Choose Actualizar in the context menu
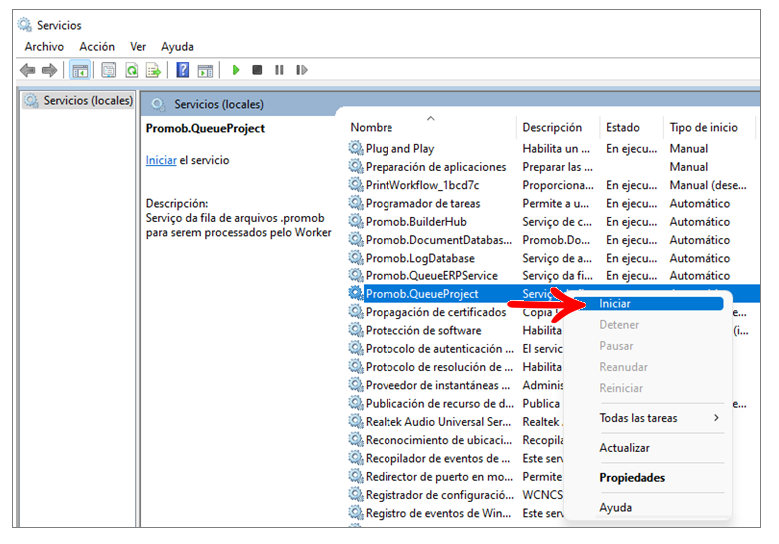The height and width of the screenshot is (544, 779). pyautogui.click(x=624, y=448)
